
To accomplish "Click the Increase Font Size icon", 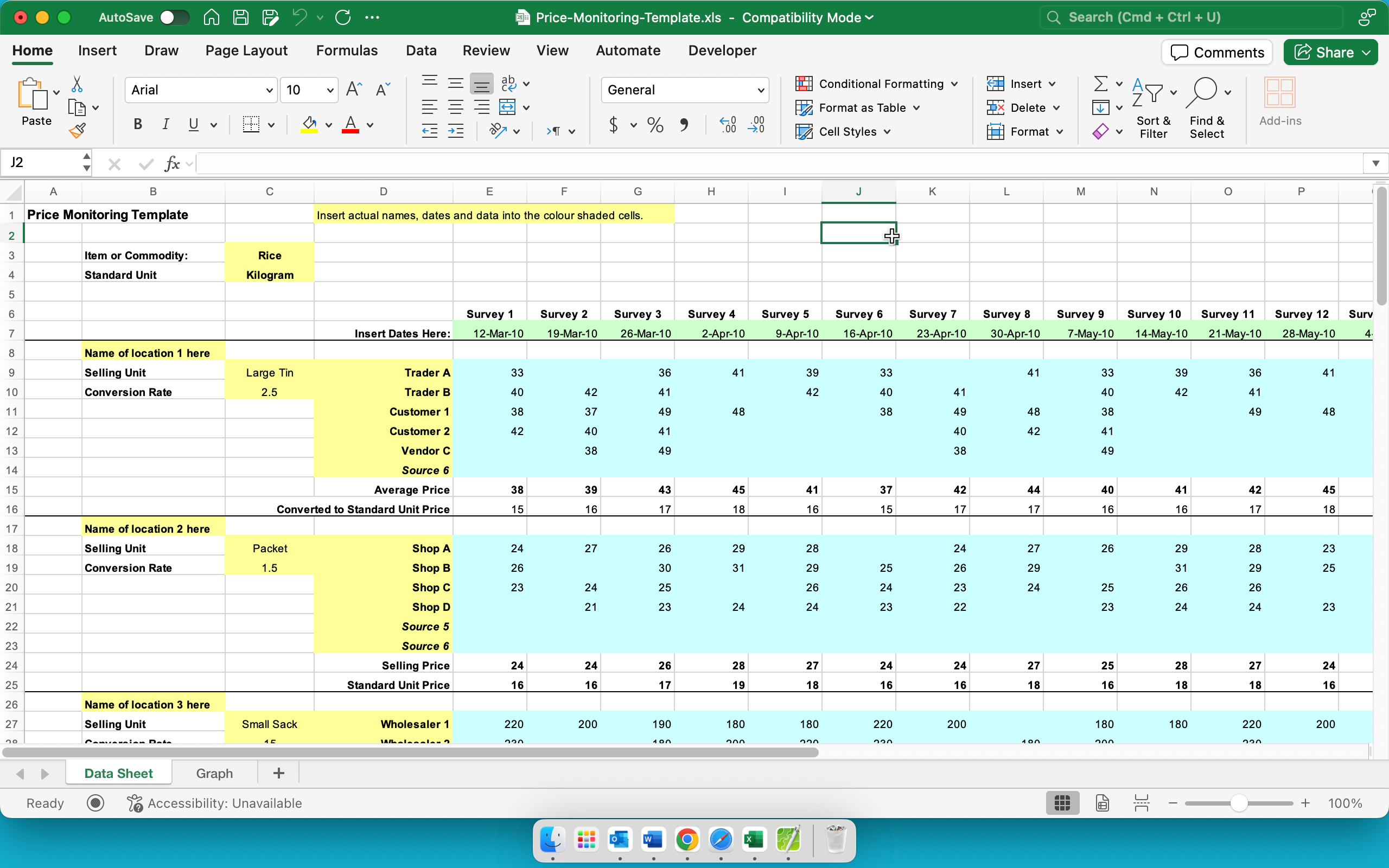I will pos(354,90).
